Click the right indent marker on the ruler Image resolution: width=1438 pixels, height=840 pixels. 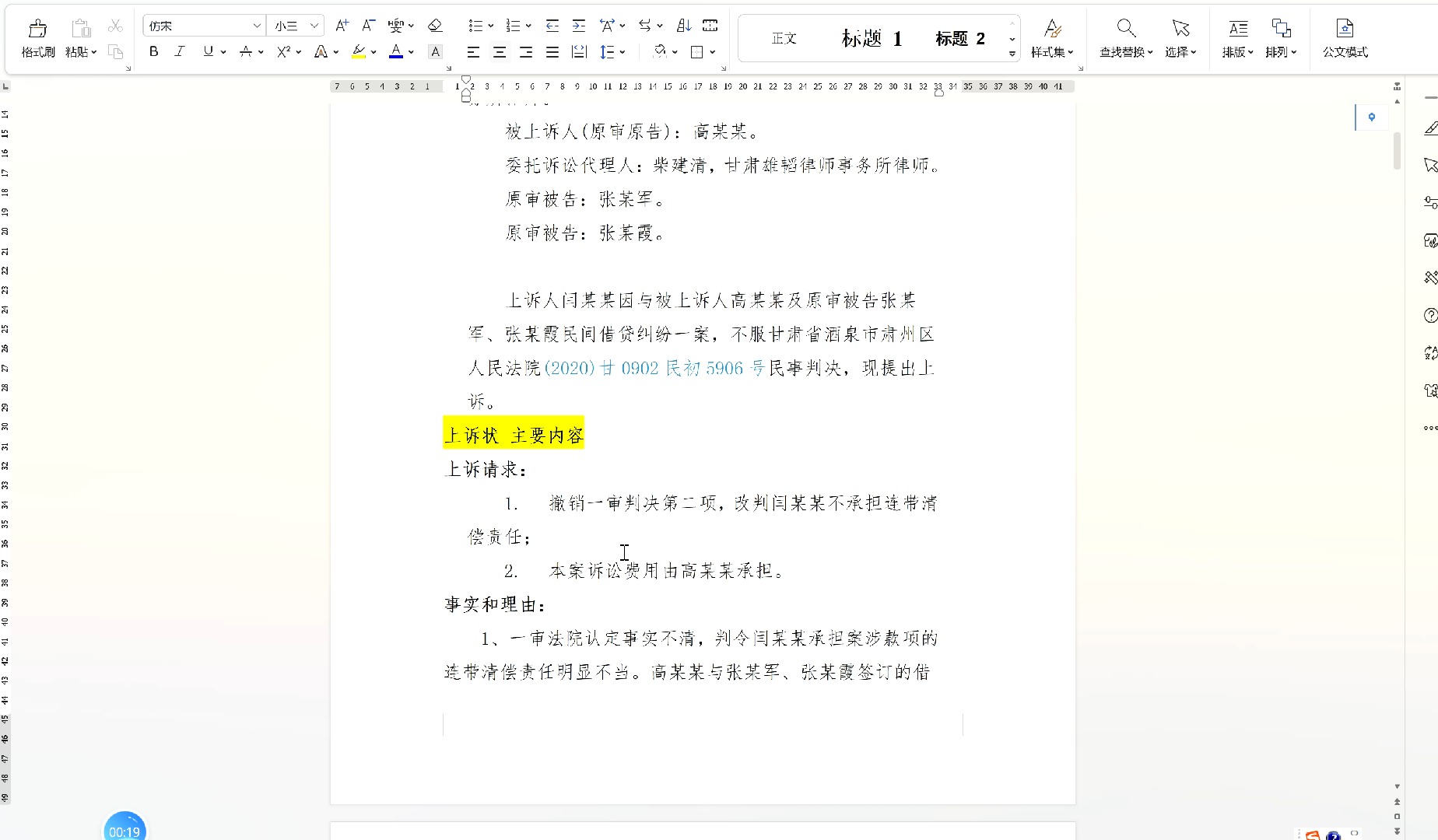938,92
